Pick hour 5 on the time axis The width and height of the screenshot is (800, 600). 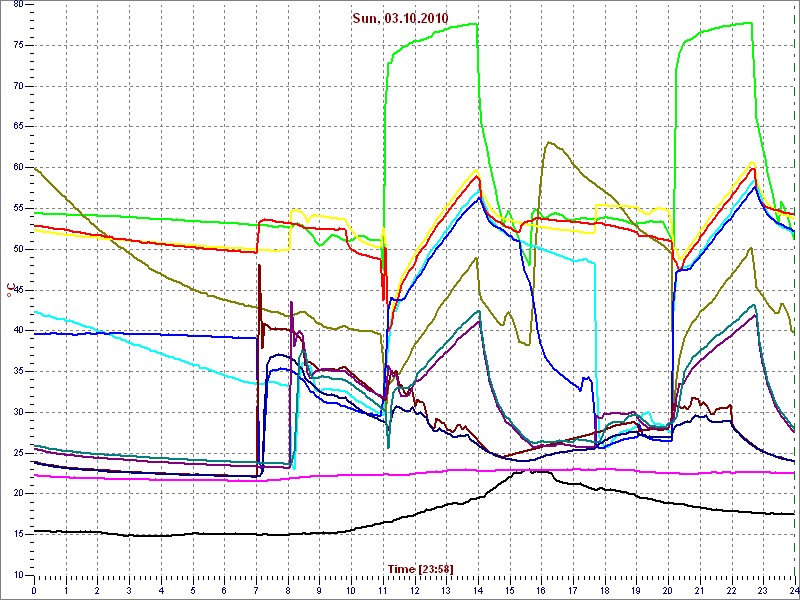[x=192, y=589]
